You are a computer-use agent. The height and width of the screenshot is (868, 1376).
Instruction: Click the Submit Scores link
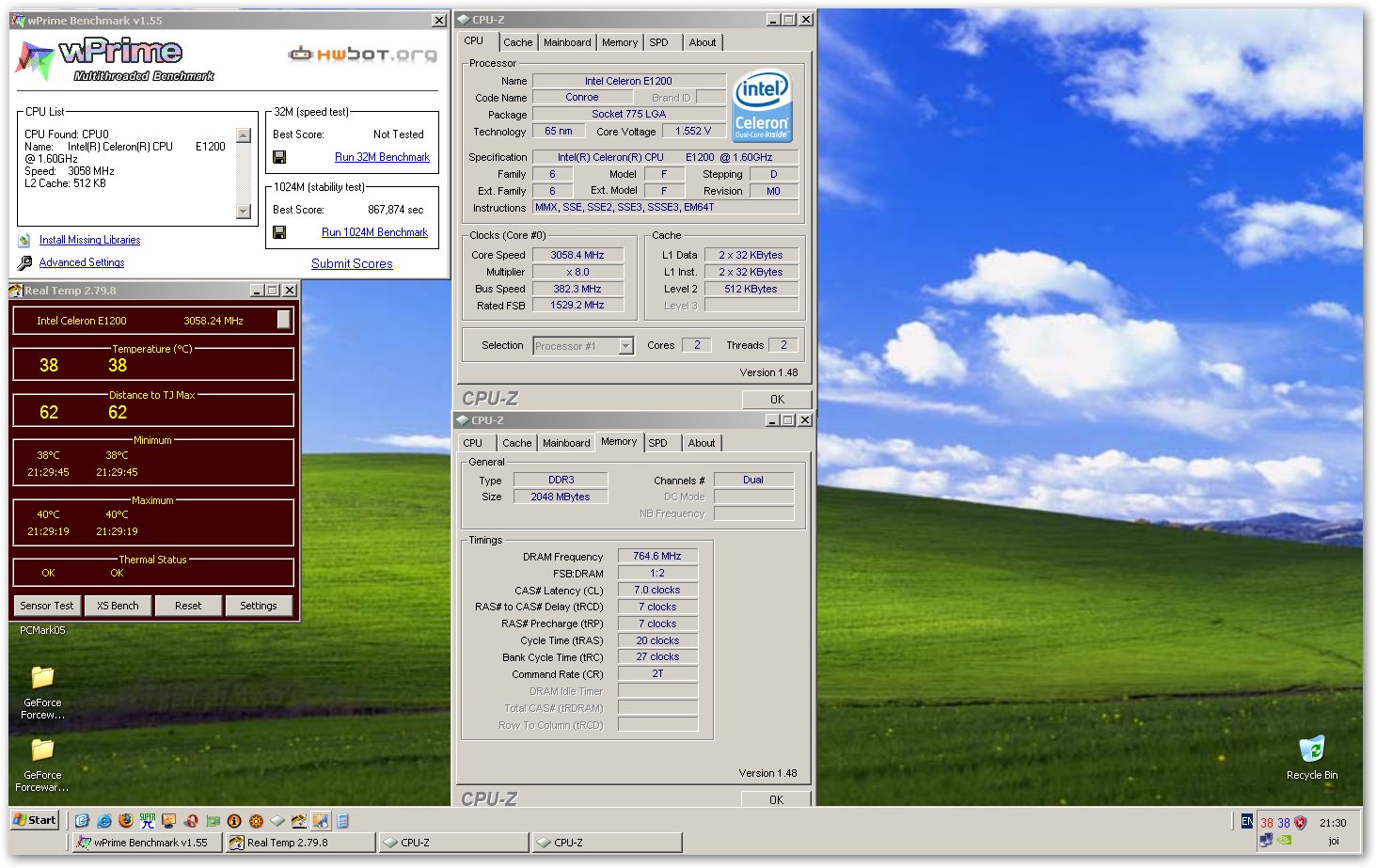[352, 264]
